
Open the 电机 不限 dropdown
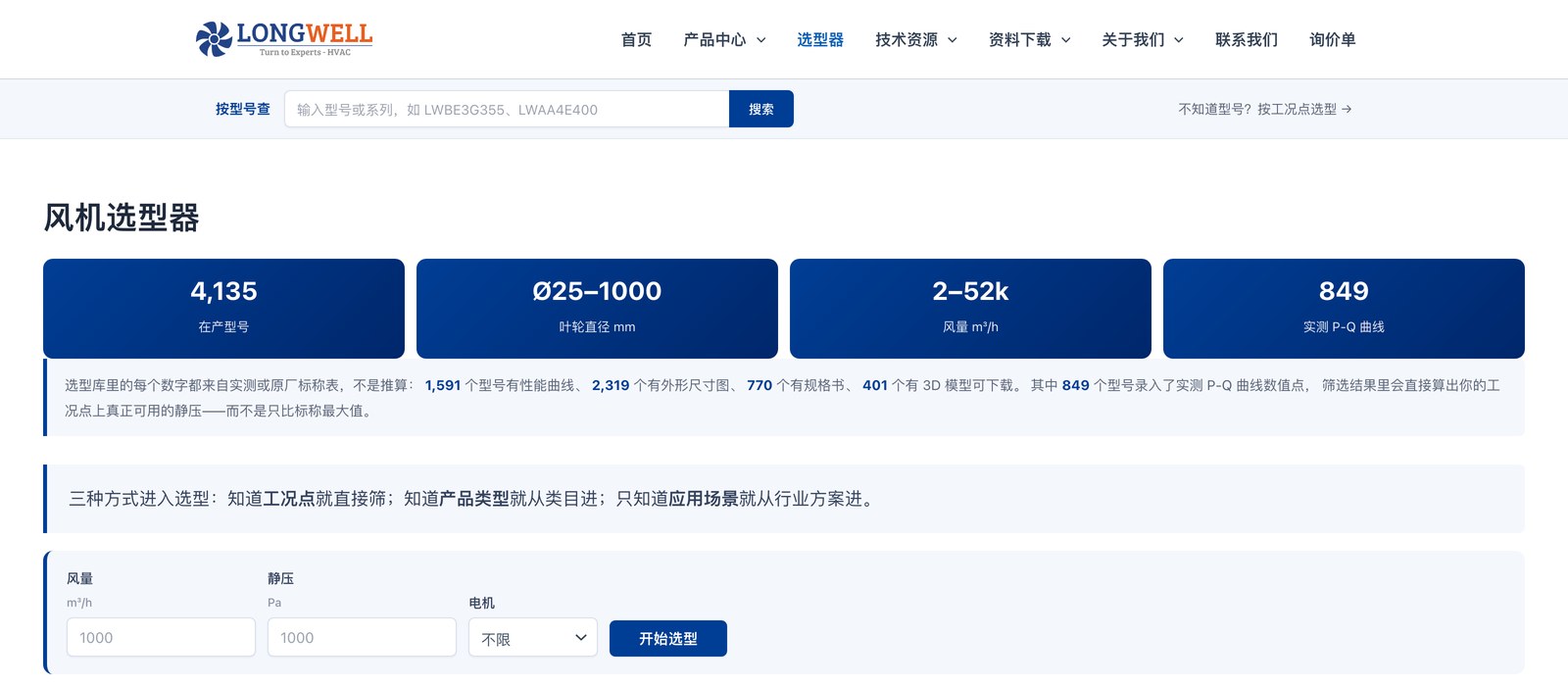533,638
